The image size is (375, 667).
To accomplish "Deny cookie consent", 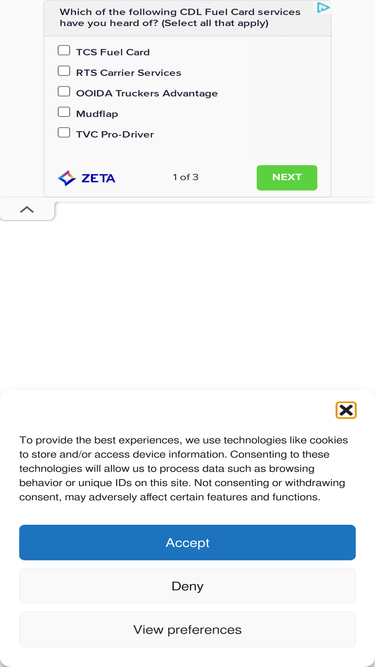I will (x=187, y=586).
